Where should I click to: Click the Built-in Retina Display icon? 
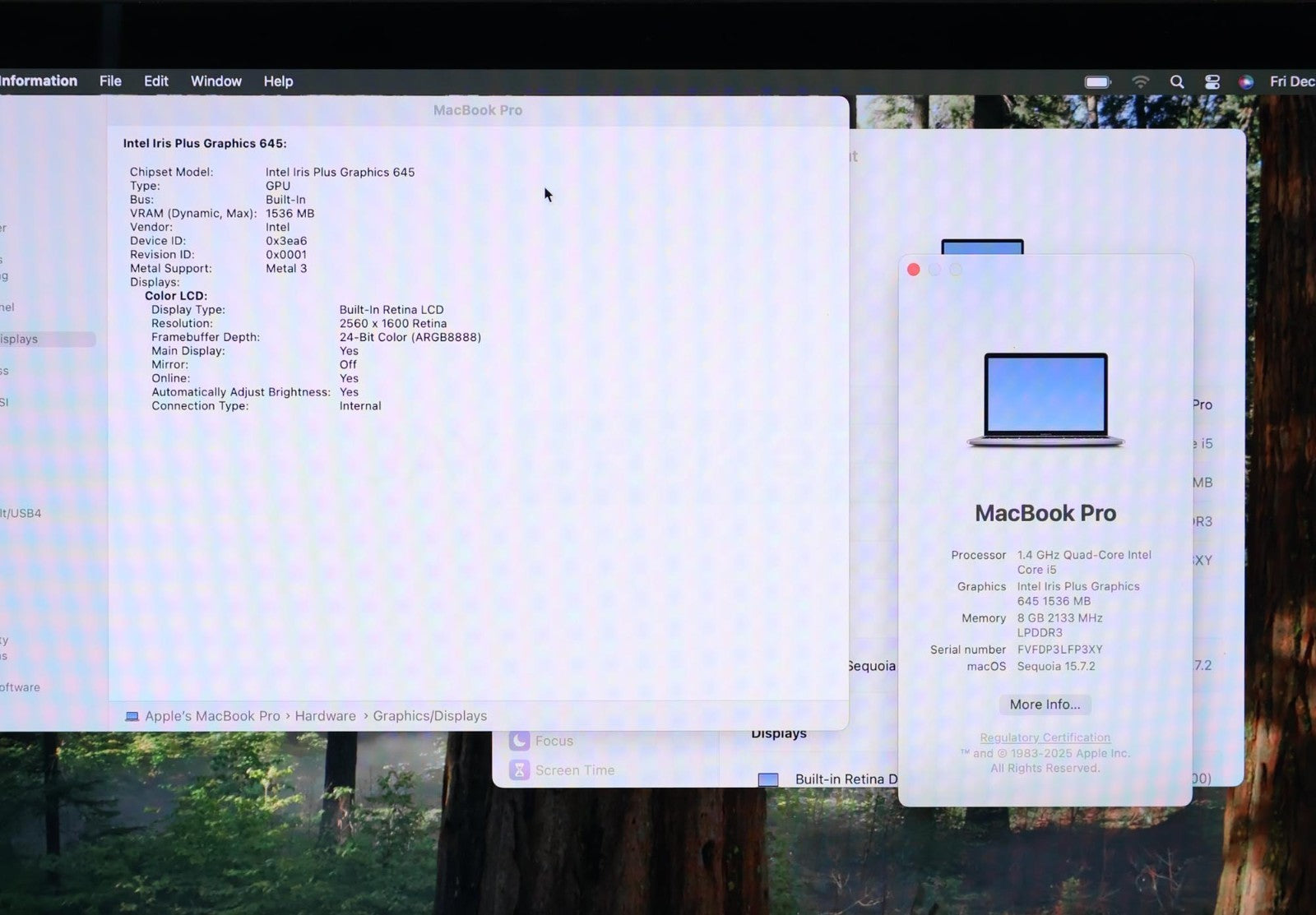point(768,779)
